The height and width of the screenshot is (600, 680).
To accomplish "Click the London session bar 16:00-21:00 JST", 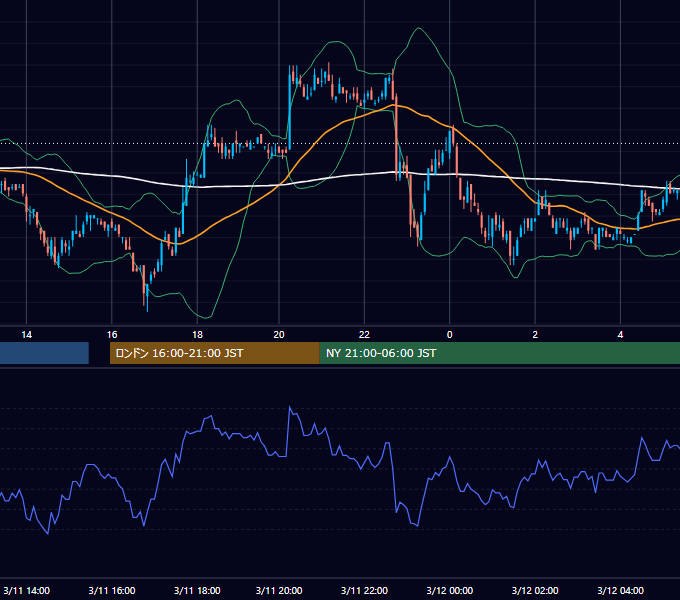I will [215, 353].
